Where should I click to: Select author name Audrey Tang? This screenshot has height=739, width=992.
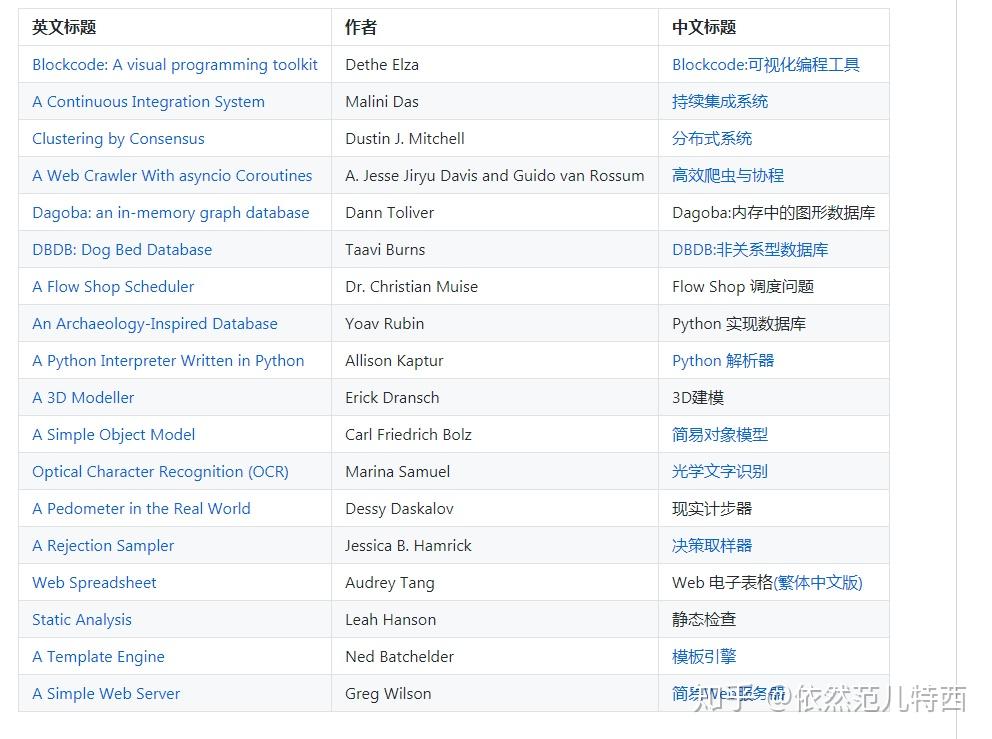point(390,583)
